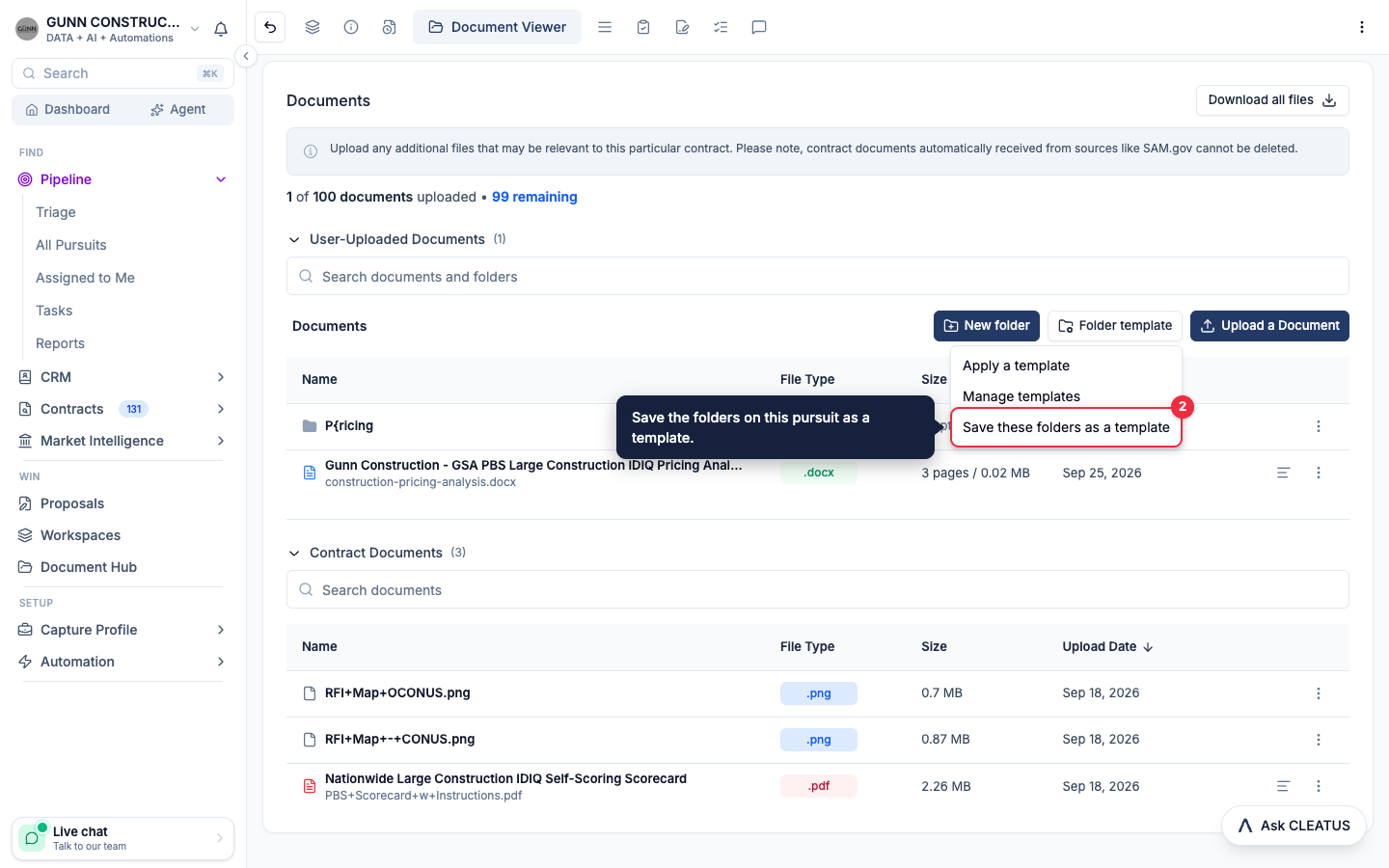Open the stacked layers icon tab
This screenshot has width=1389, height=868.
coord(313,27)
